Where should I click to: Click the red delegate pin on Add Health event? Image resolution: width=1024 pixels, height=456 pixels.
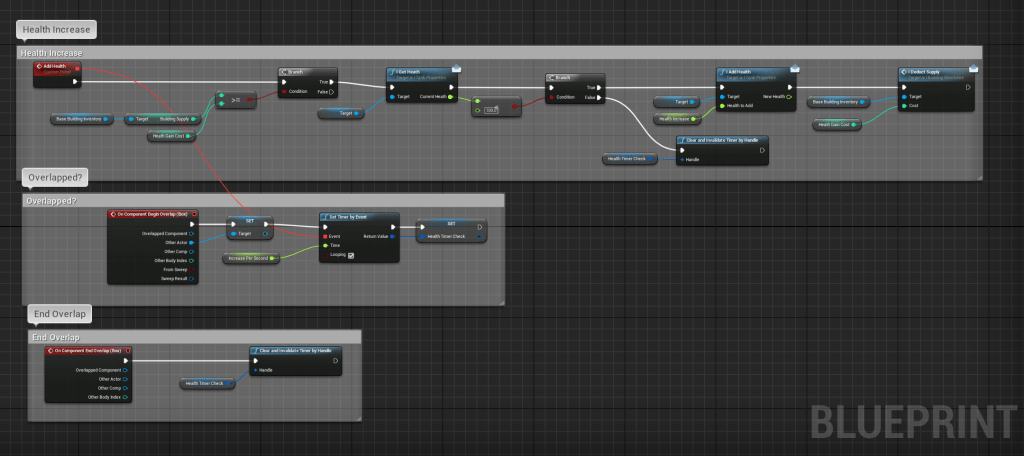[78, 67]
